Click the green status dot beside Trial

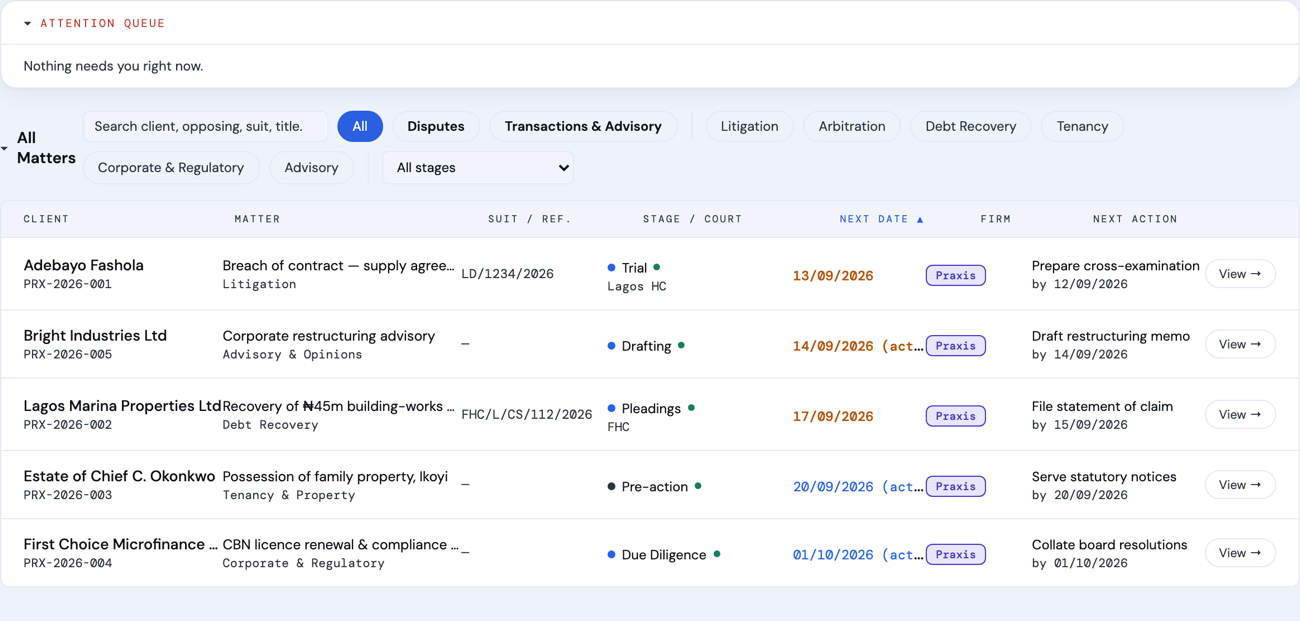coord(657,267)
